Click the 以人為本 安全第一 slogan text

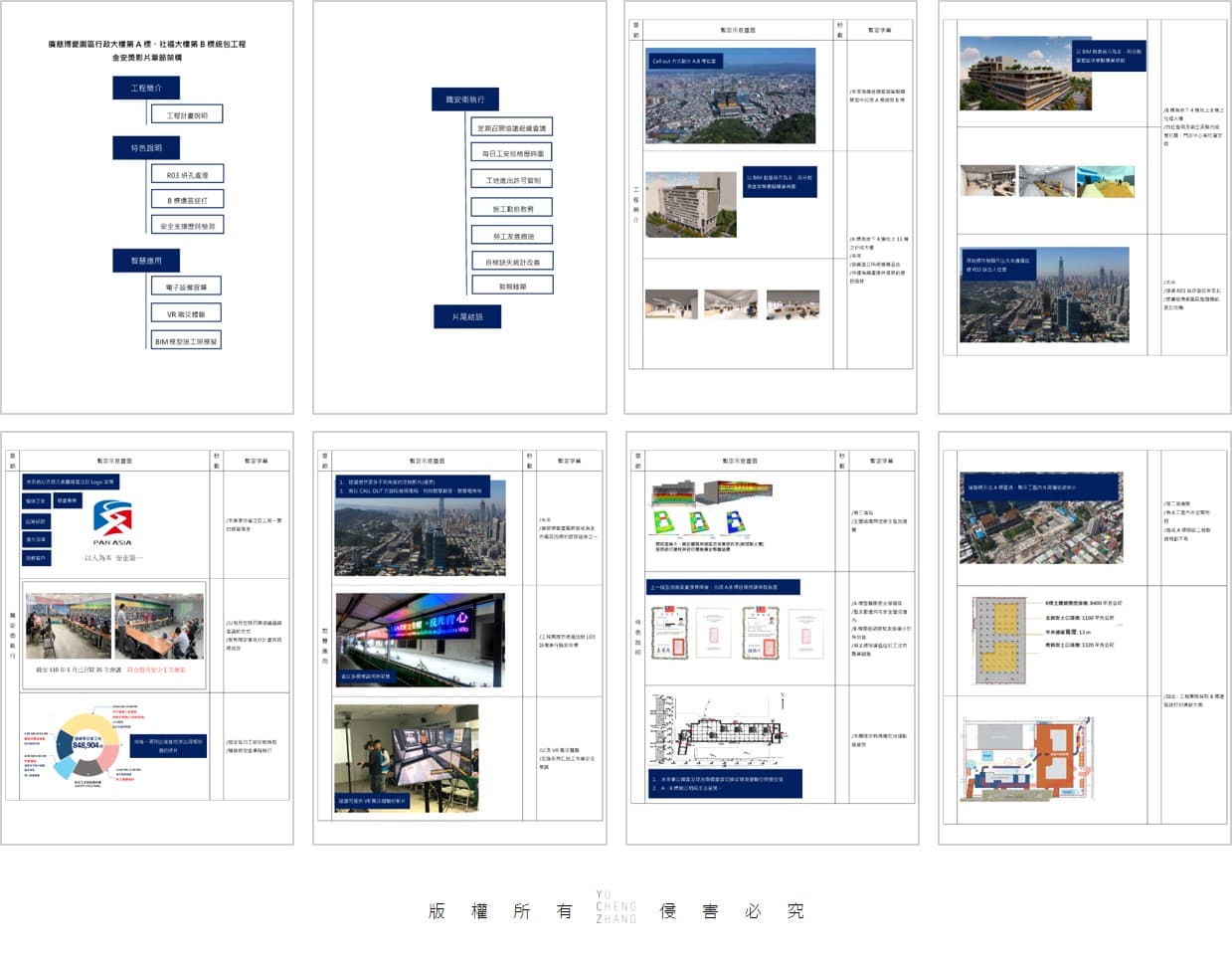pos(113,558)
